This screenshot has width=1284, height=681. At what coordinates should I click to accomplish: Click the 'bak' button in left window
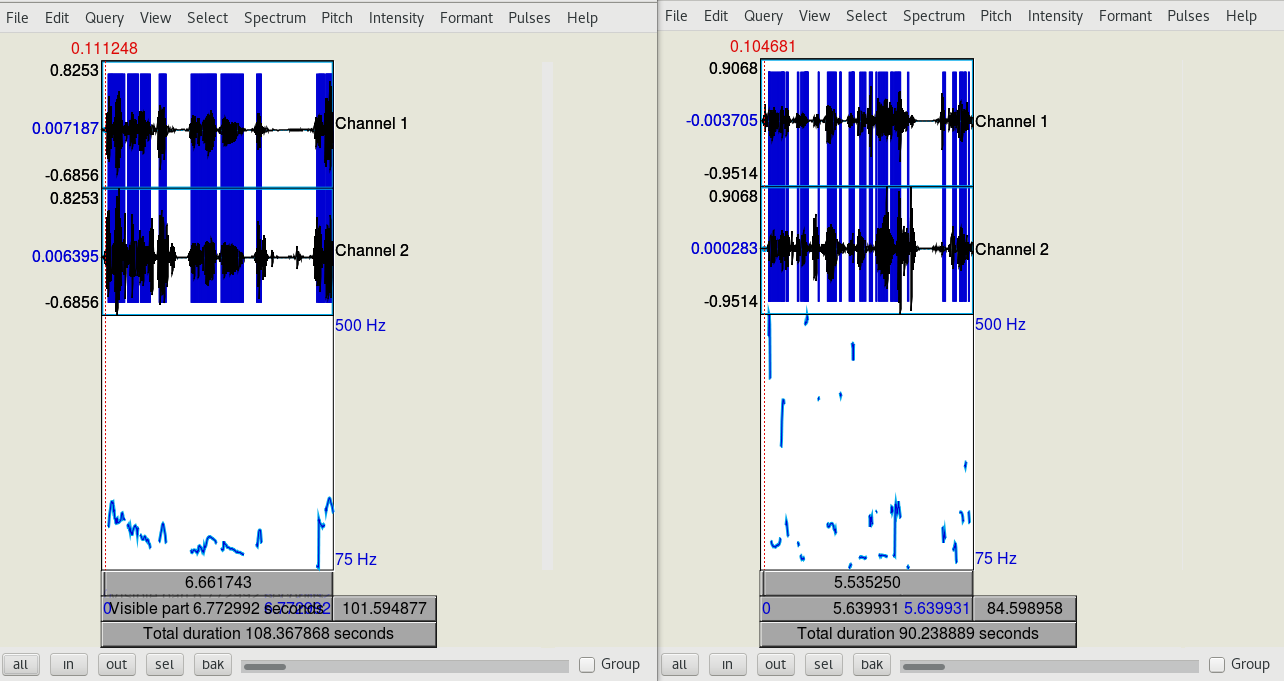(x=213, y=665)
